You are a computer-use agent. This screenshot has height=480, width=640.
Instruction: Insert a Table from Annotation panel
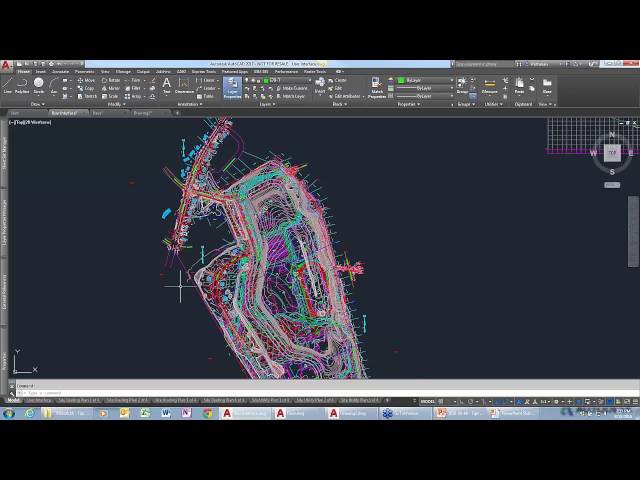click(x=206, y=96)
